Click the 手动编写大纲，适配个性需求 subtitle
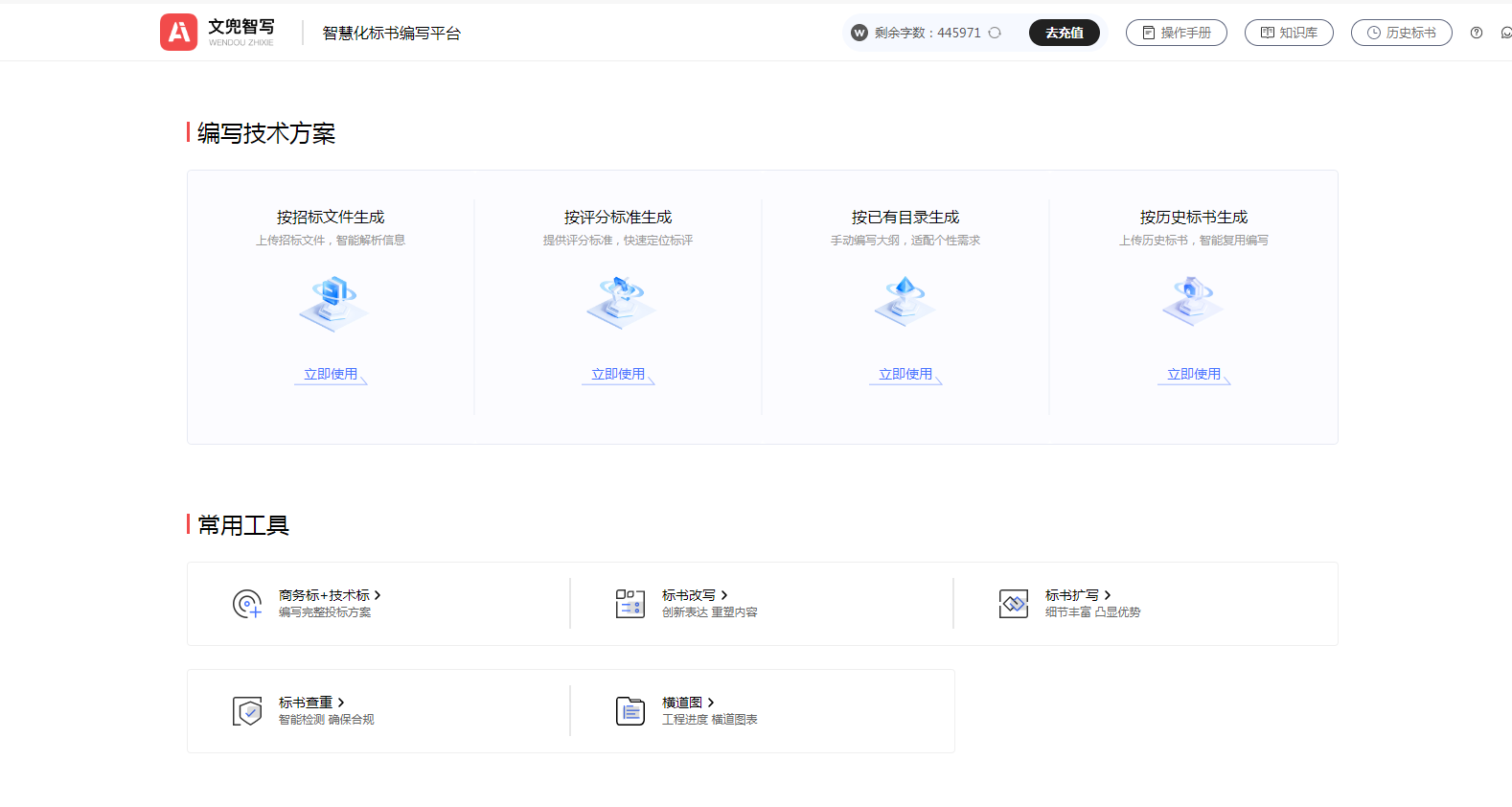Viewport: 1512px width, 807px height. pyautogui.click(x=905, y=241)
